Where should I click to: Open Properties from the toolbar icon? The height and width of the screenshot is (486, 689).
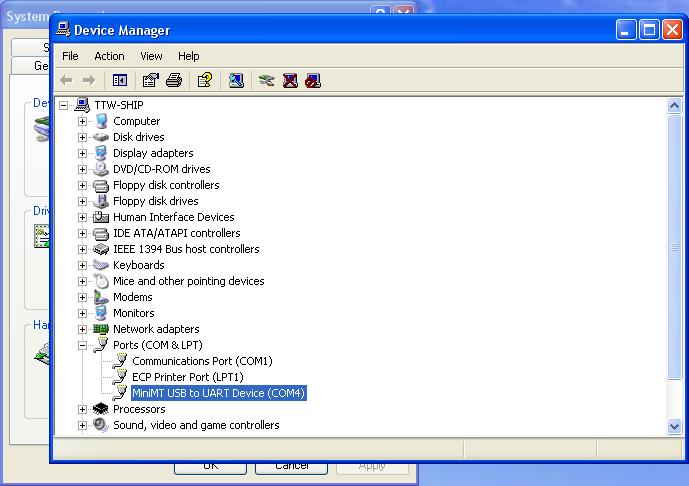click(x=151, y=80)
